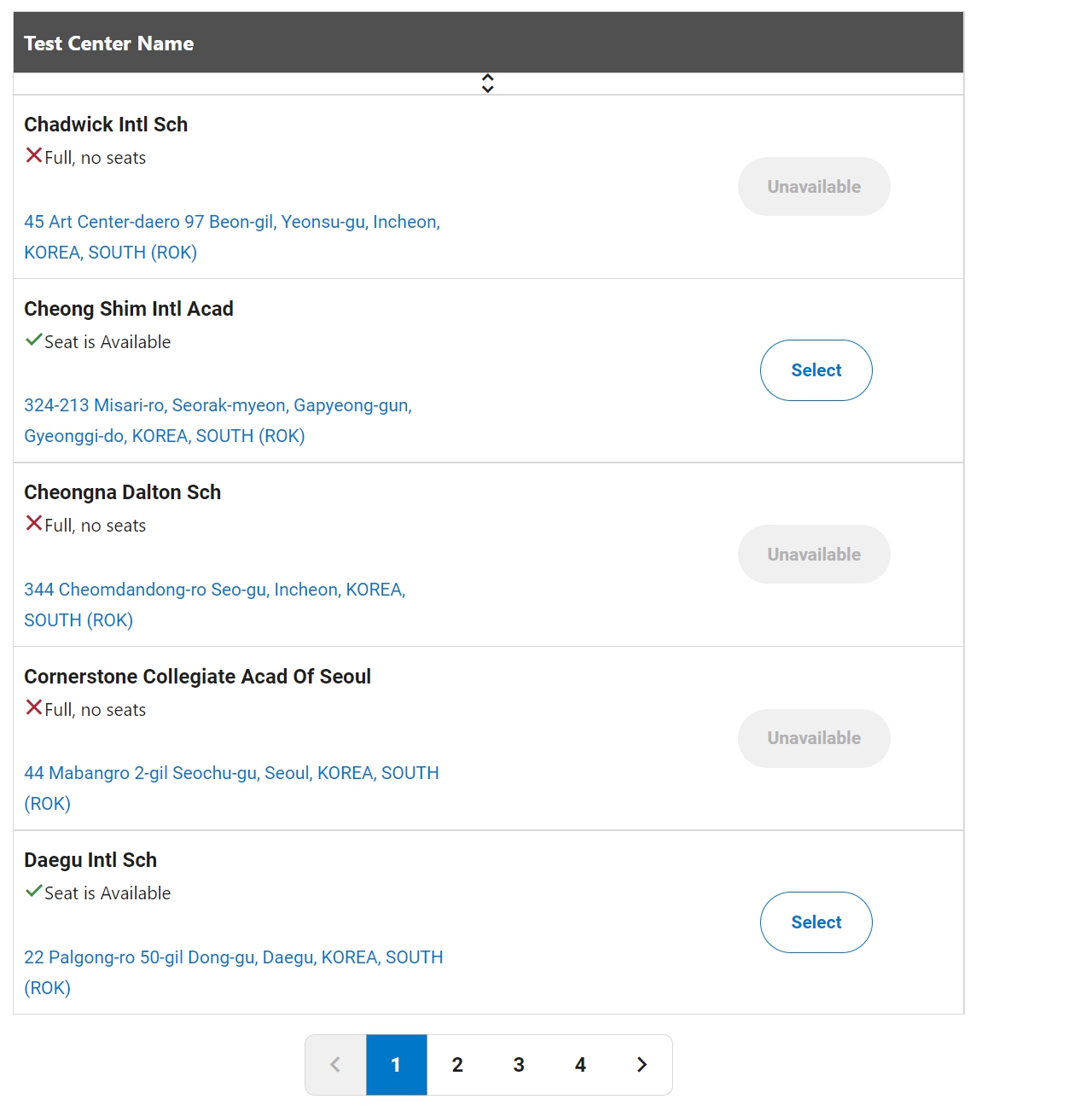Open 324-213 Misari-ro address link
This screenshot has height=1105, width=1092.
pos(218,421)
